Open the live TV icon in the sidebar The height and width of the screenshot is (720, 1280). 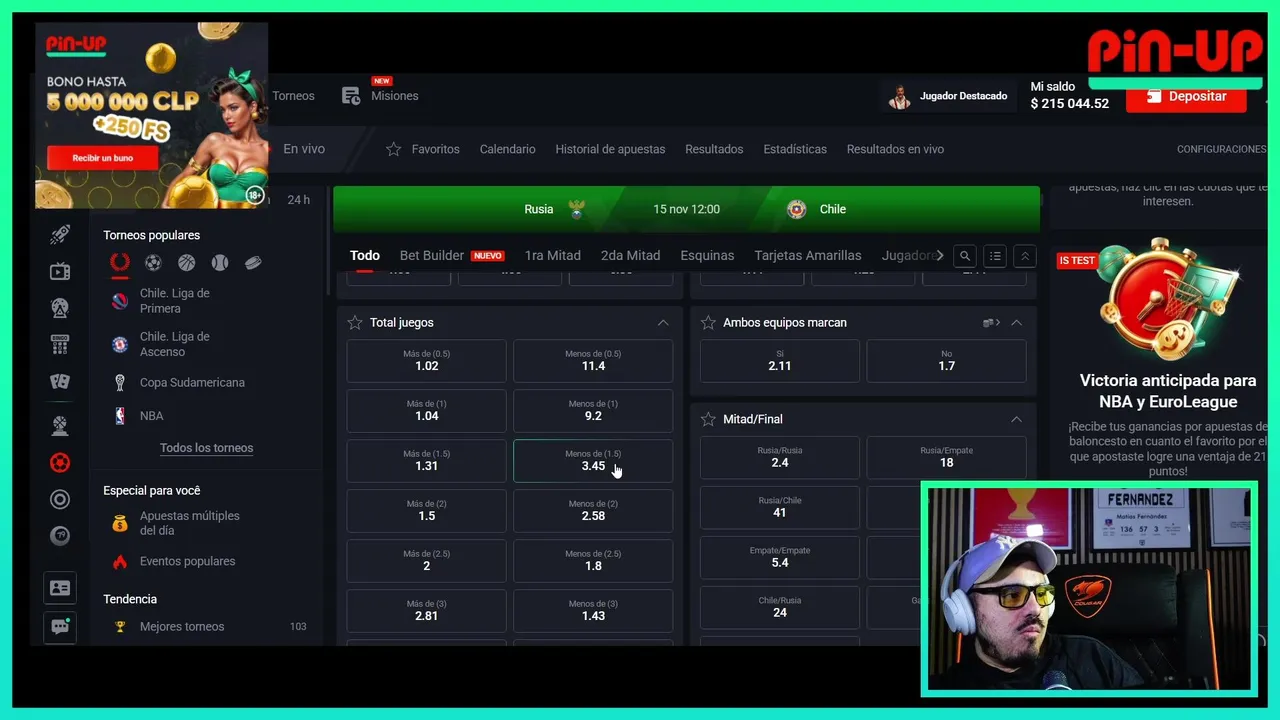(60, 271)
